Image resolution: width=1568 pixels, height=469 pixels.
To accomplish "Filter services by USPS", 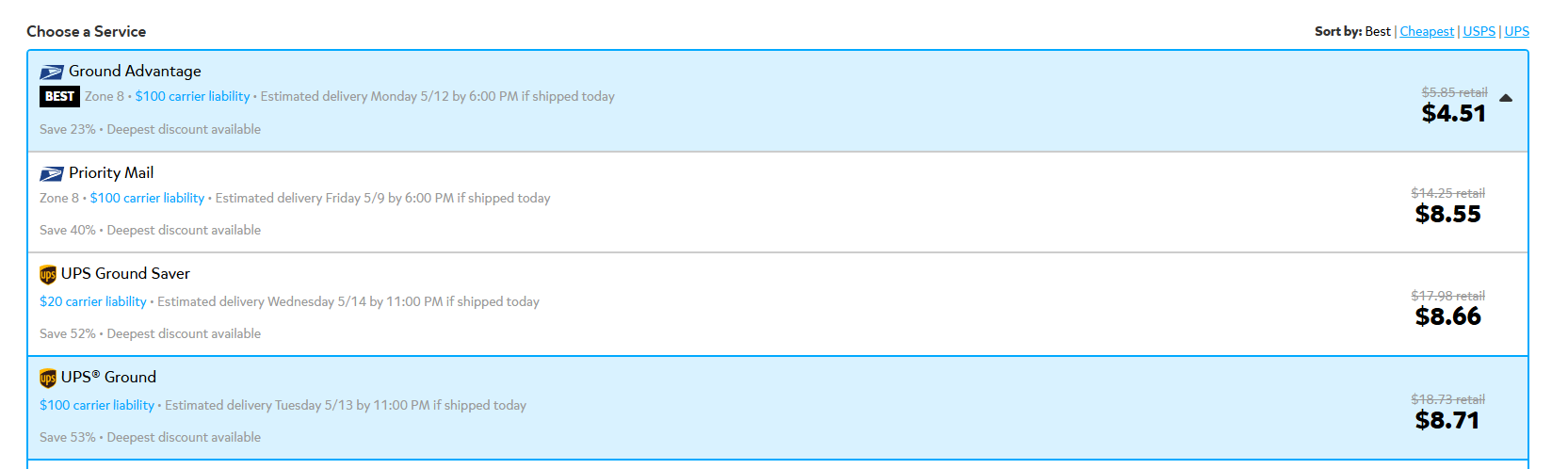I will [1479, 31].
